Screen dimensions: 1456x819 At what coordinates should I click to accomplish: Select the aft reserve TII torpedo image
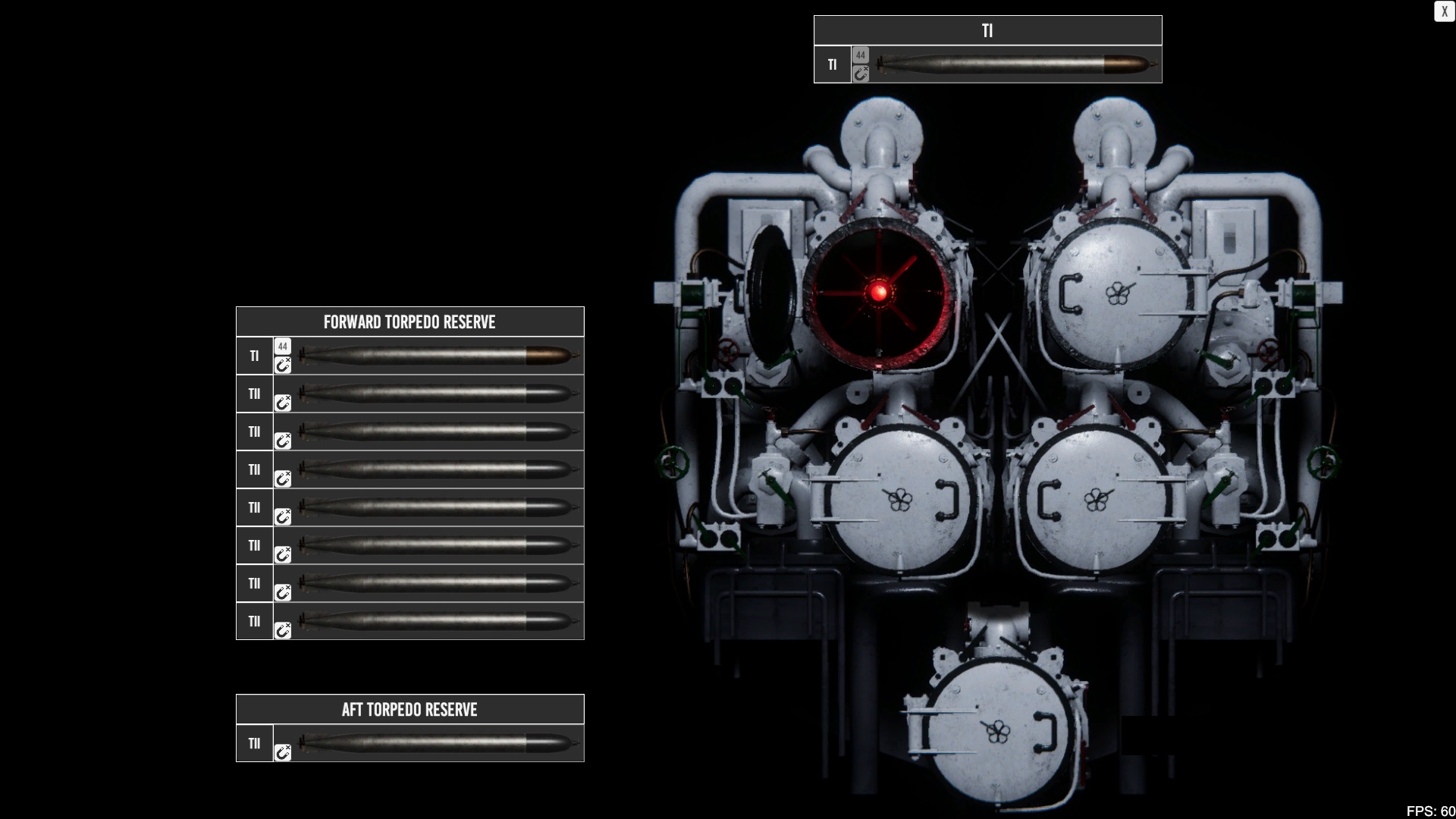pyautogui.click(x=436, y=743)
